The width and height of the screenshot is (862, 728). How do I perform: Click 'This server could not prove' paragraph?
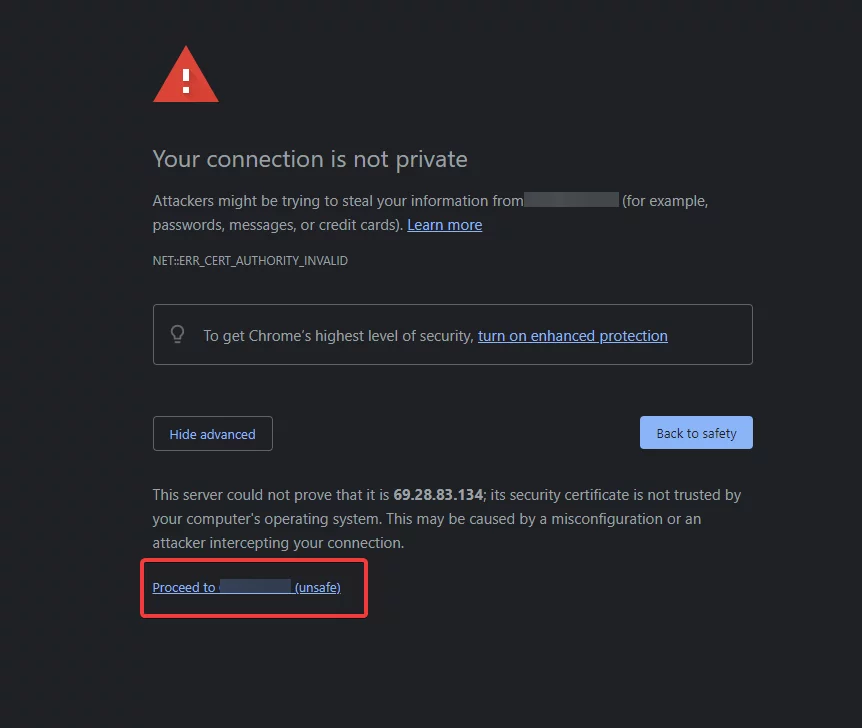(447, 519)
